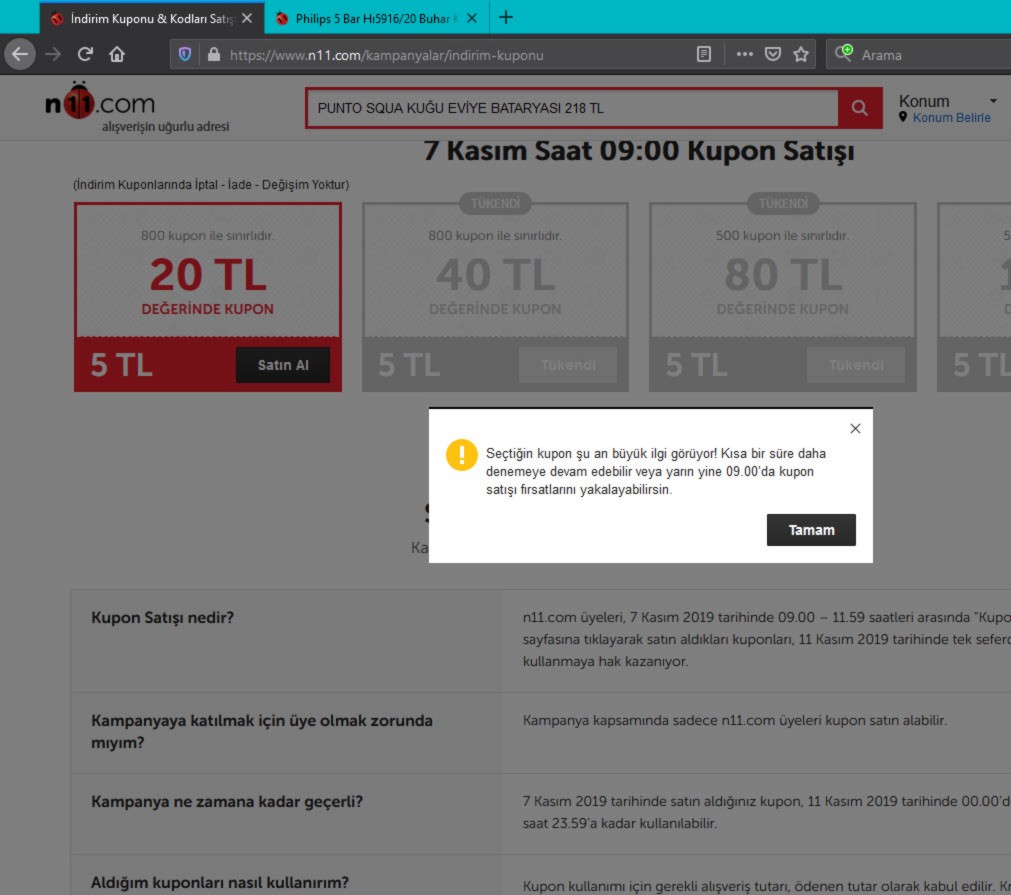Click the browser Back arrow button
This screenshot has width=1011, height=895.
pos(20,54)
